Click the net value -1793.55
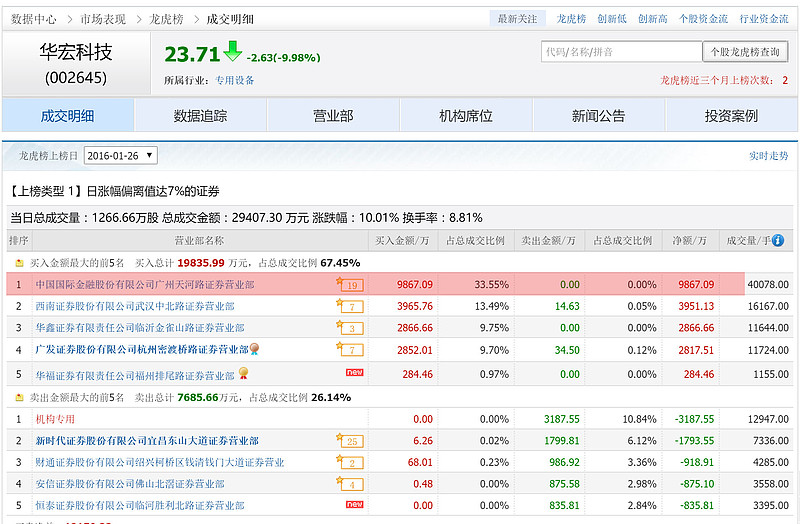 pos(694,441)
